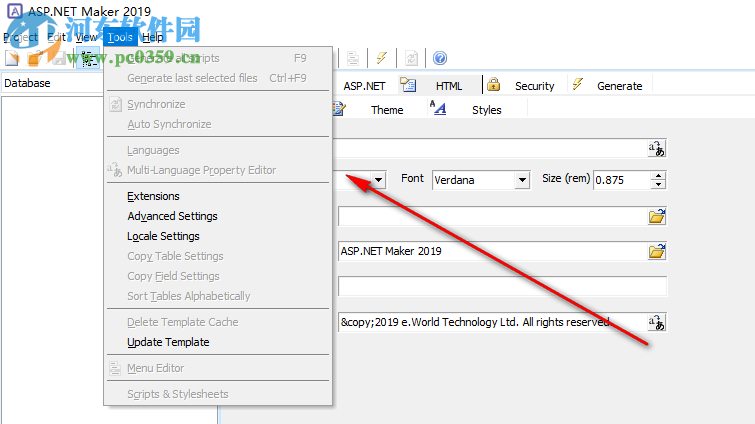
Task: Click the browse folder icon above ASP.NET Maker field
Action: click(657, 217)
